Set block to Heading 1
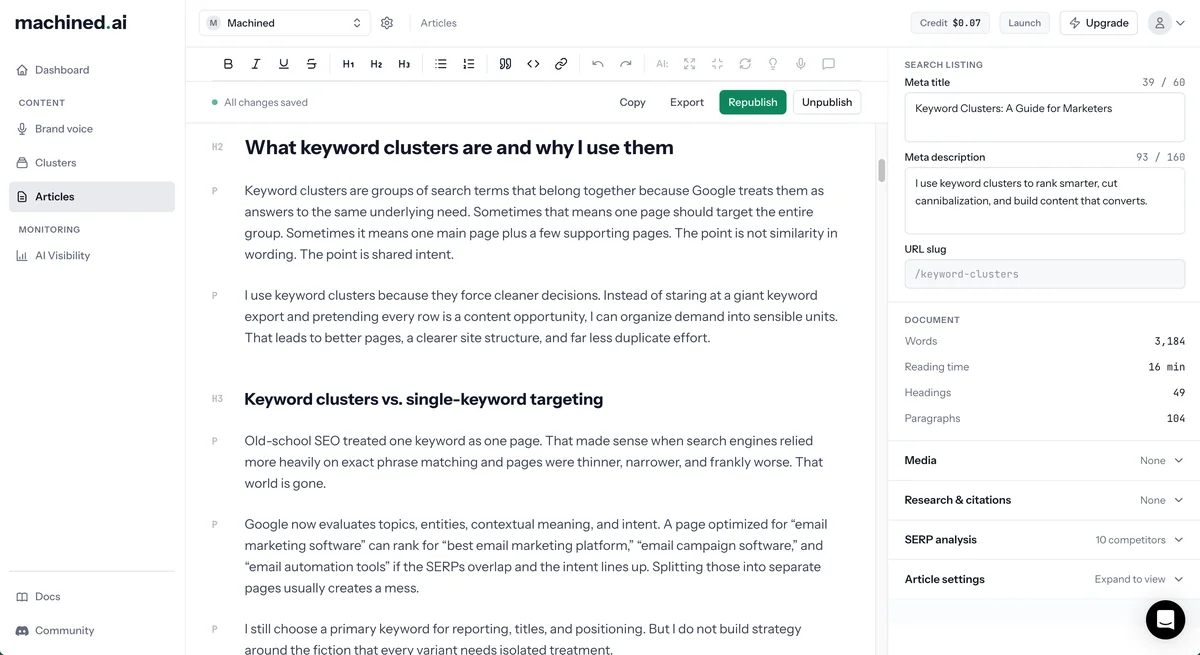Screen dimensions: 1200x655 (348, 64)
